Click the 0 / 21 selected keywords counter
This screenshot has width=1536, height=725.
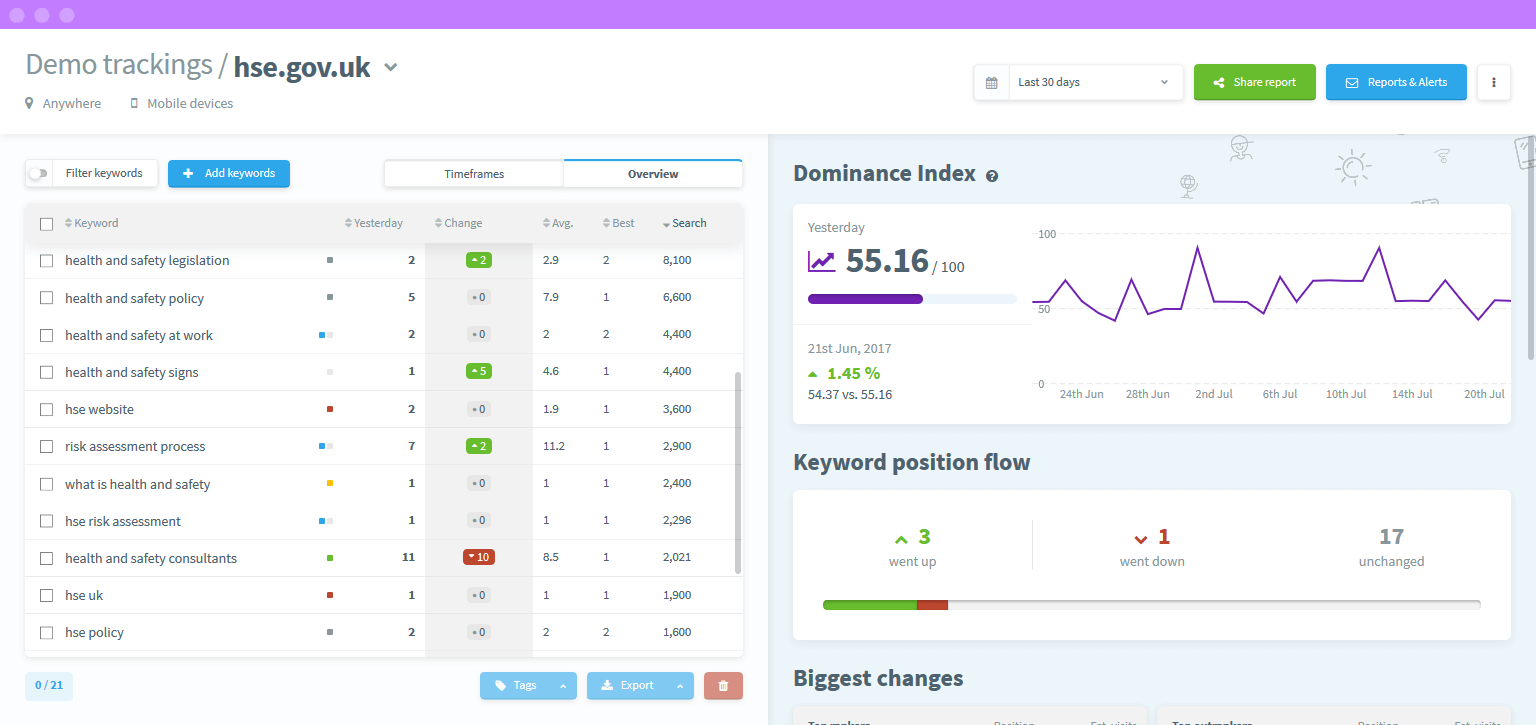(49, 686)
